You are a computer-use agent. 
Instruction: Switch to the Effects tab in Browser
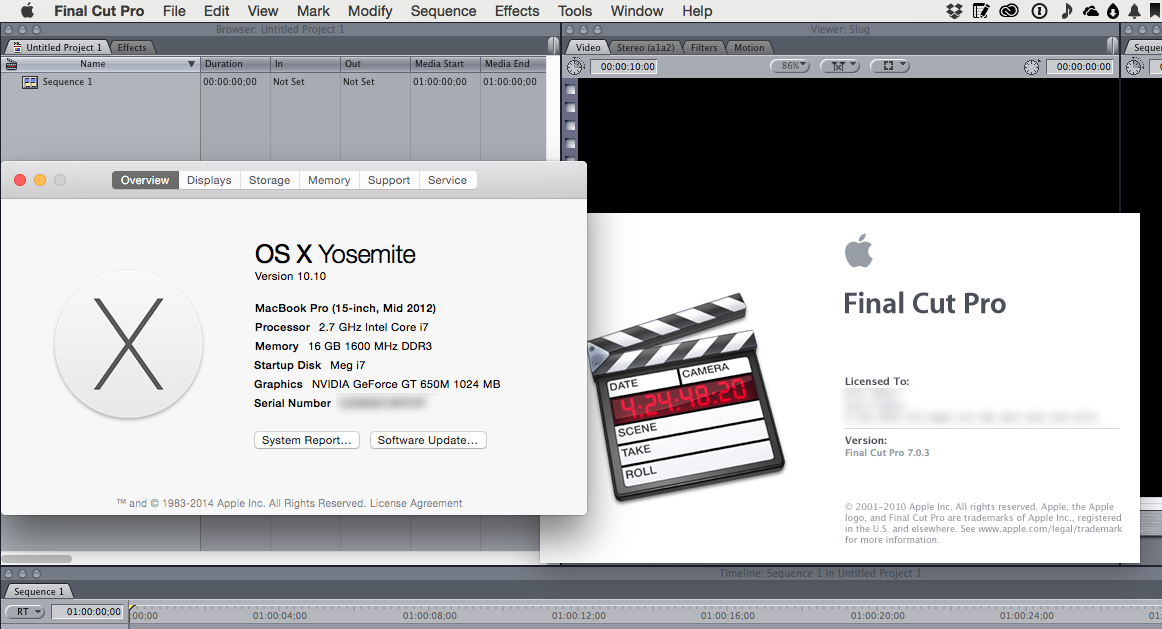[x=132, y=47]
